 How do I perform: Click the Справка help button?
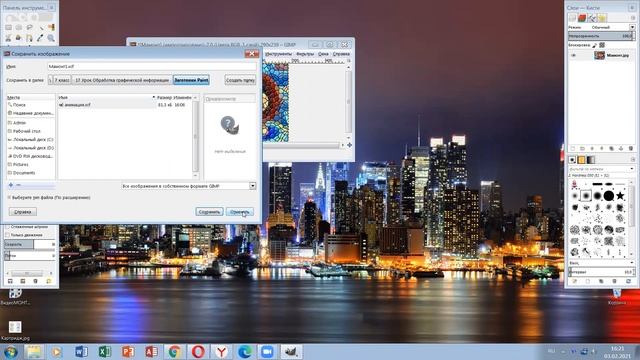(23, 212)
